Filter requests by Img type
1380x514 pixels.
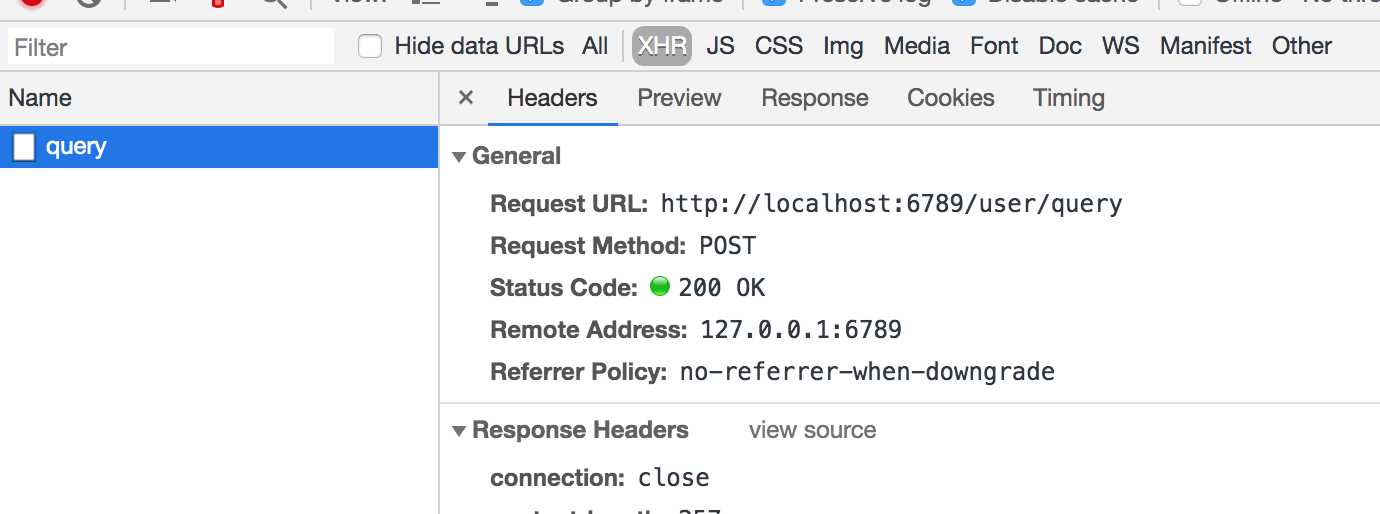pyautogui.click(x=843, y=46)
